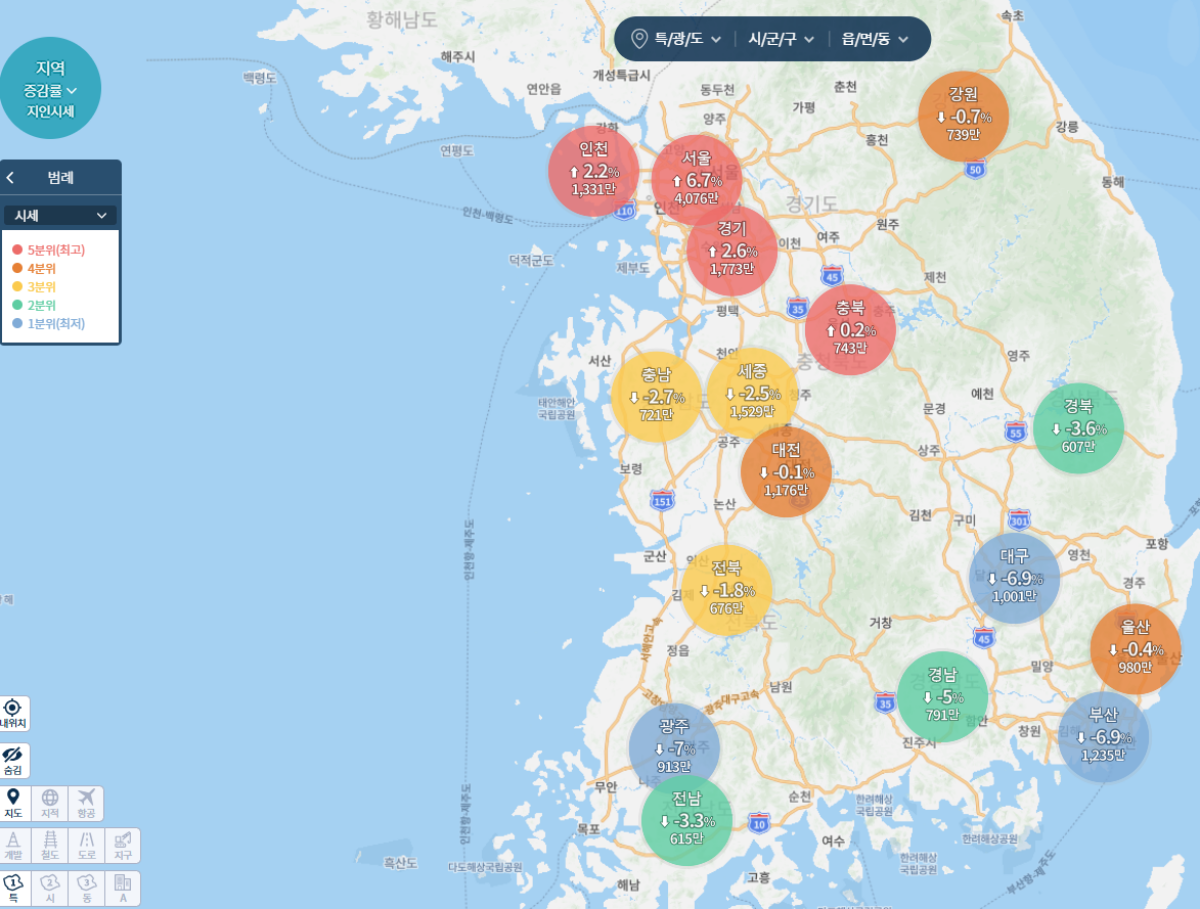Toggle 도로 road overlay
Image resolution: width=1200 pixels, height=909 pixels.
click(x=87, y=845)
